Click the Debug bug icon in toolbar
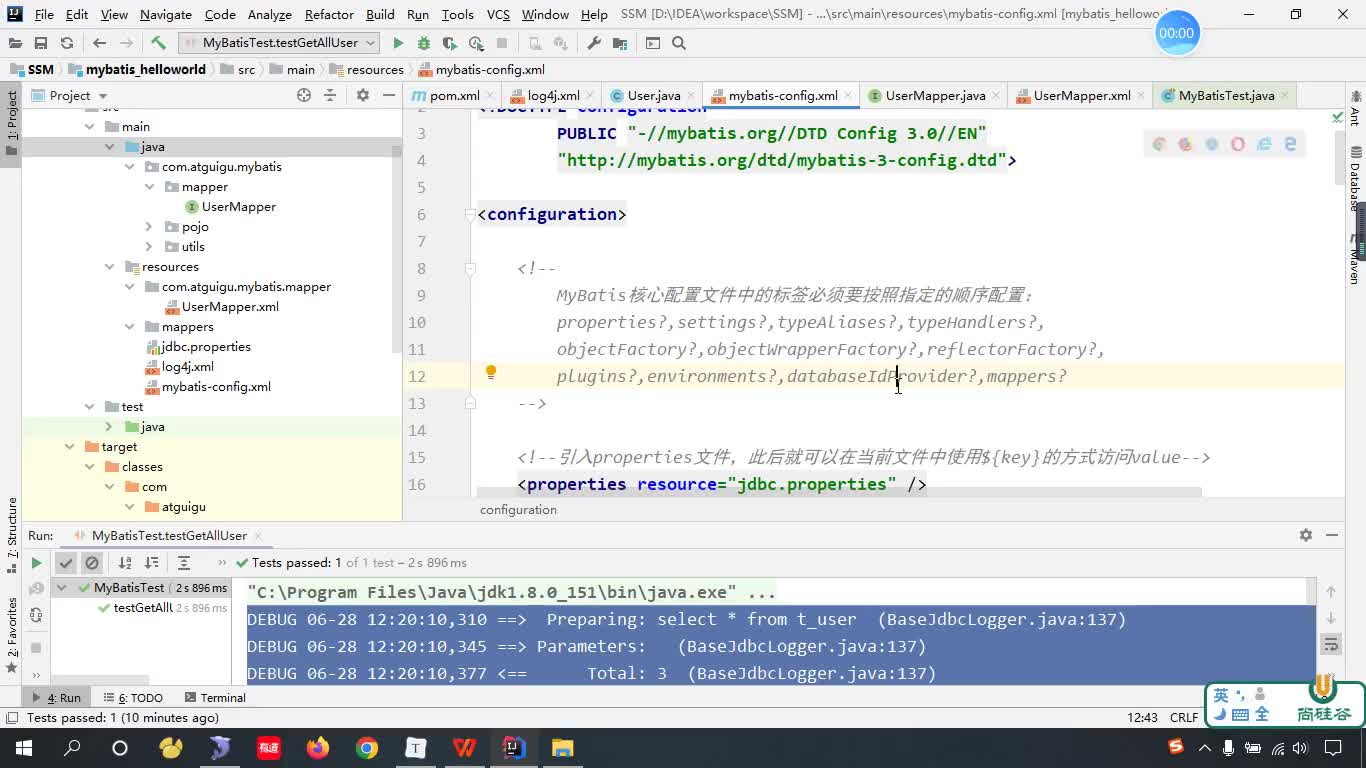The image size is (1366, 768). click(424, 43)
